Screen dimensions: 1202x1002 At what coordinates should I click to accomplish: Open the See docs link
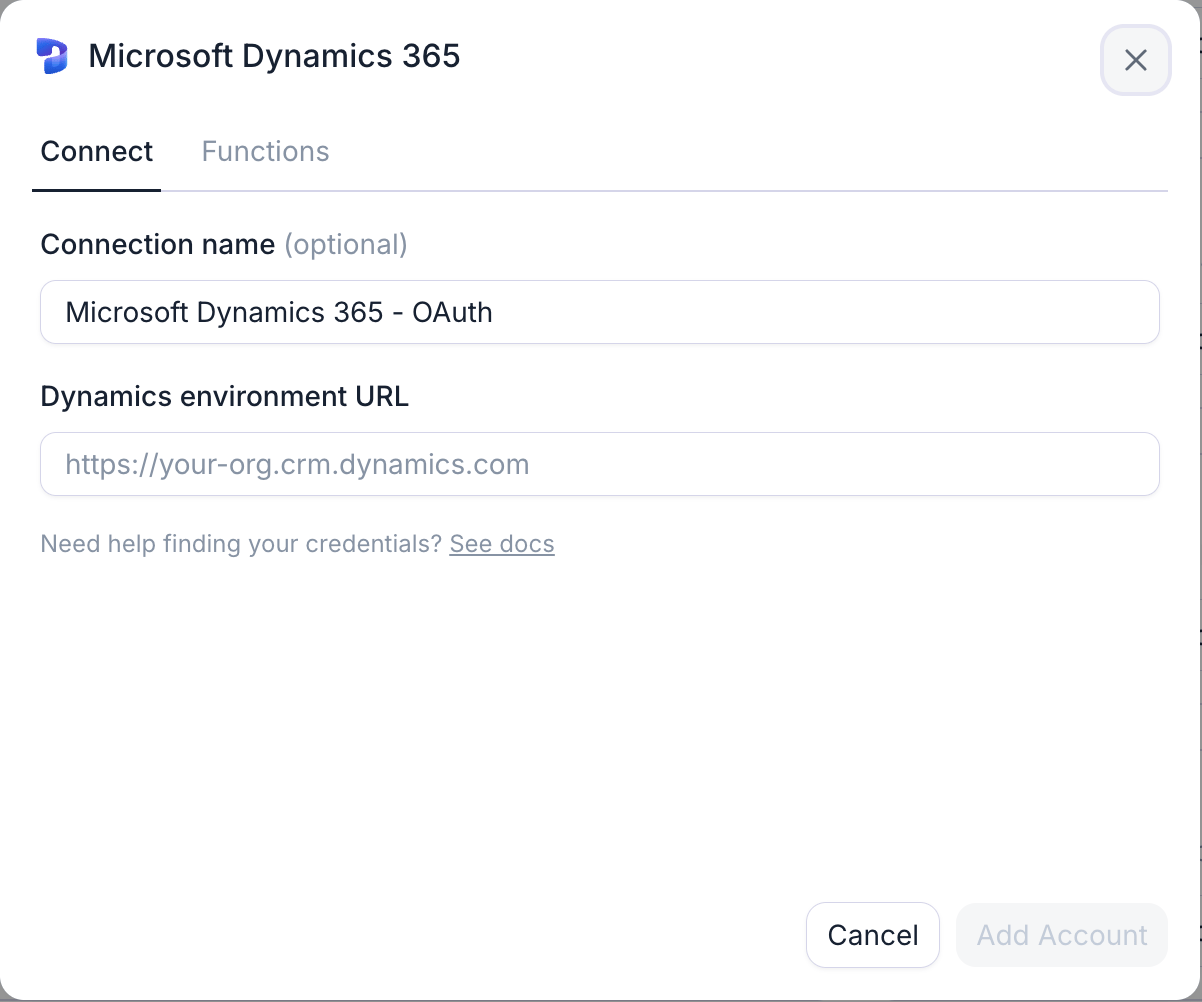pyautogui.click(x=502, y=544)
